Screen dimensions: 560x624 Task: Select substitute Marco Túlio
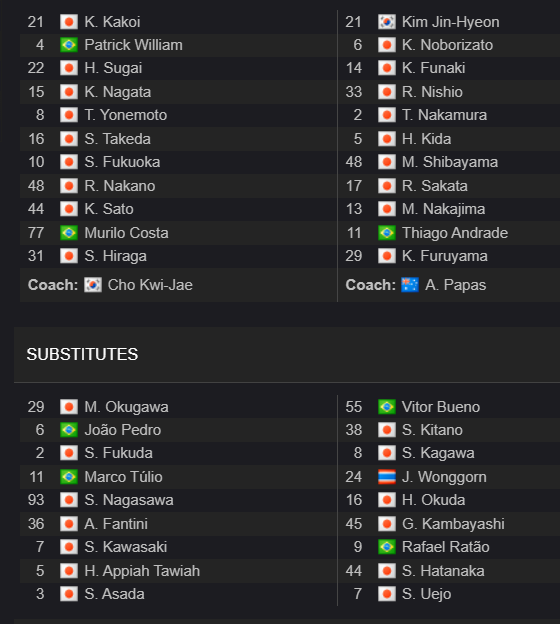pos(123,477)
